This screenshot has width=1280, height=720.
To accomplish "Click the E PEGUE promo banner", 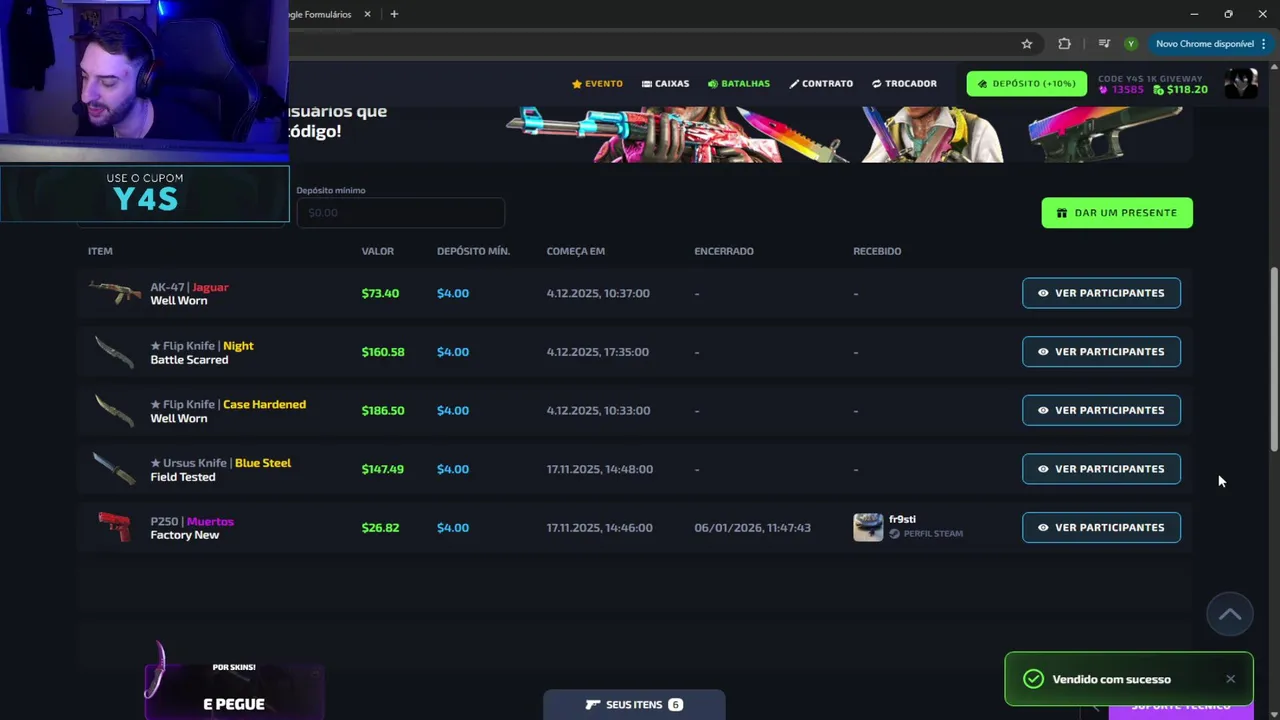I will click(234, 691).
